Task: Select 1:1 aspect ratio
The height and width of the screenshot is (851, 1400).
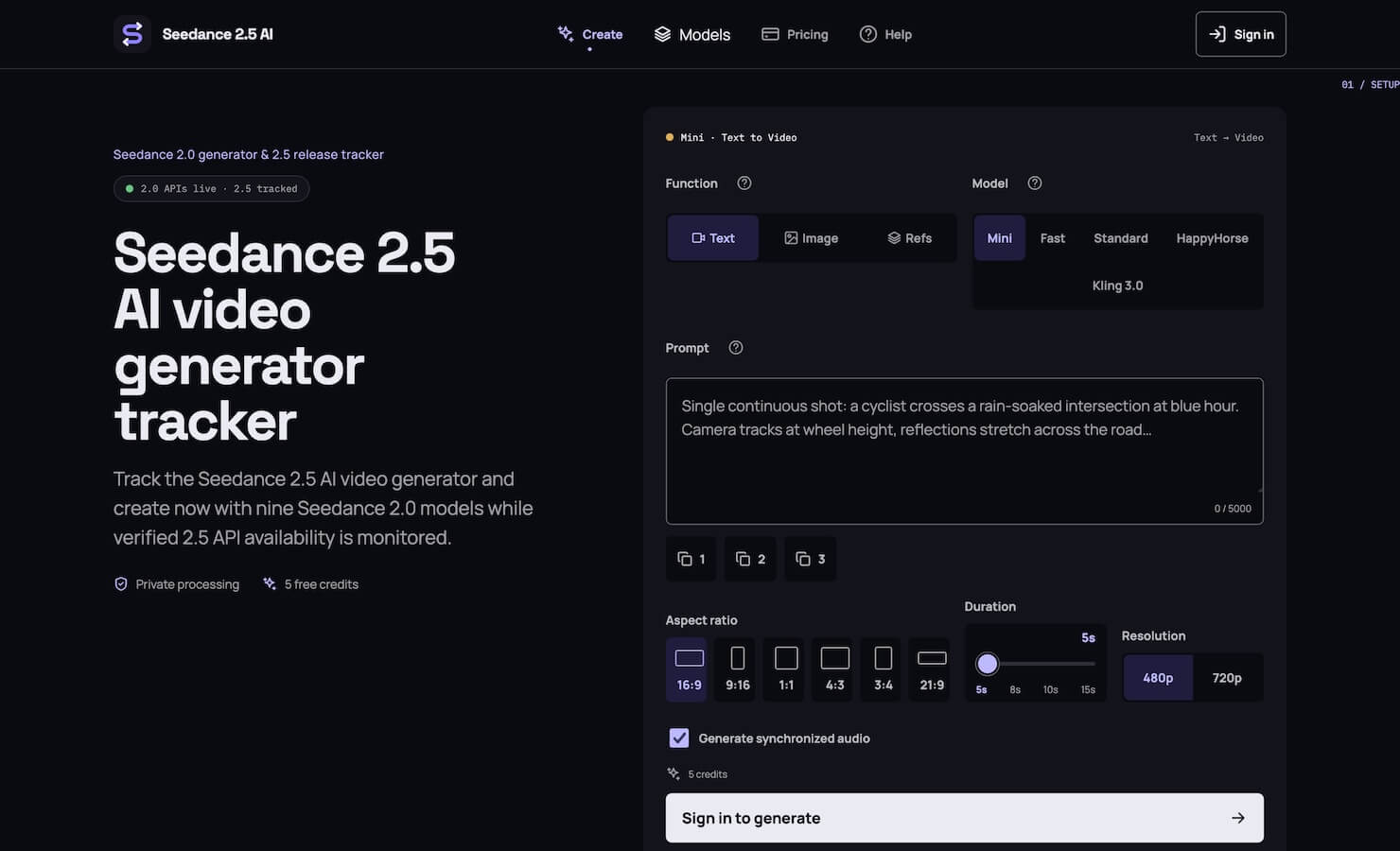Action: pos(786,669)
